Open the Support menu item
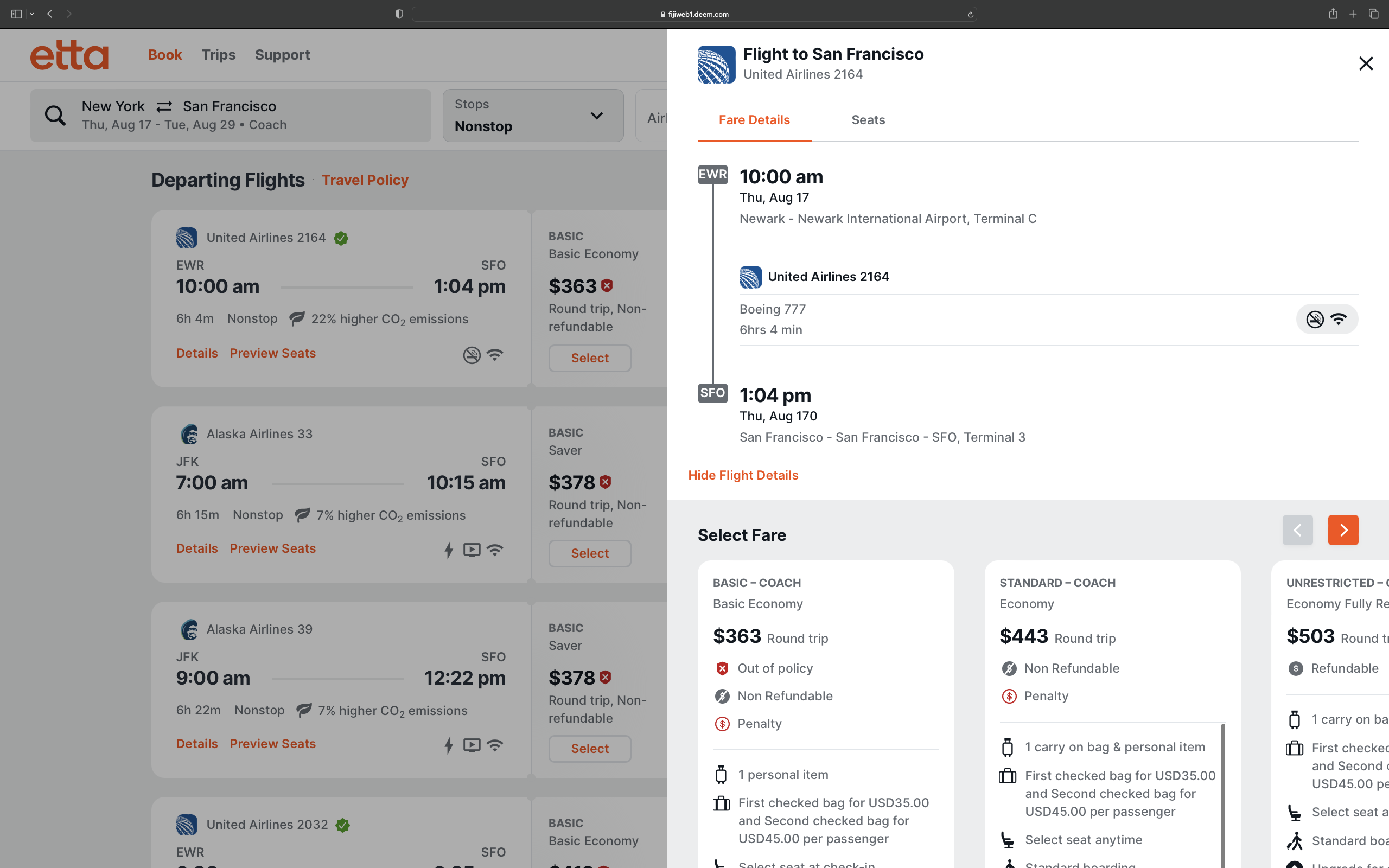This screenshot has width=1389, height=868. 282,55
